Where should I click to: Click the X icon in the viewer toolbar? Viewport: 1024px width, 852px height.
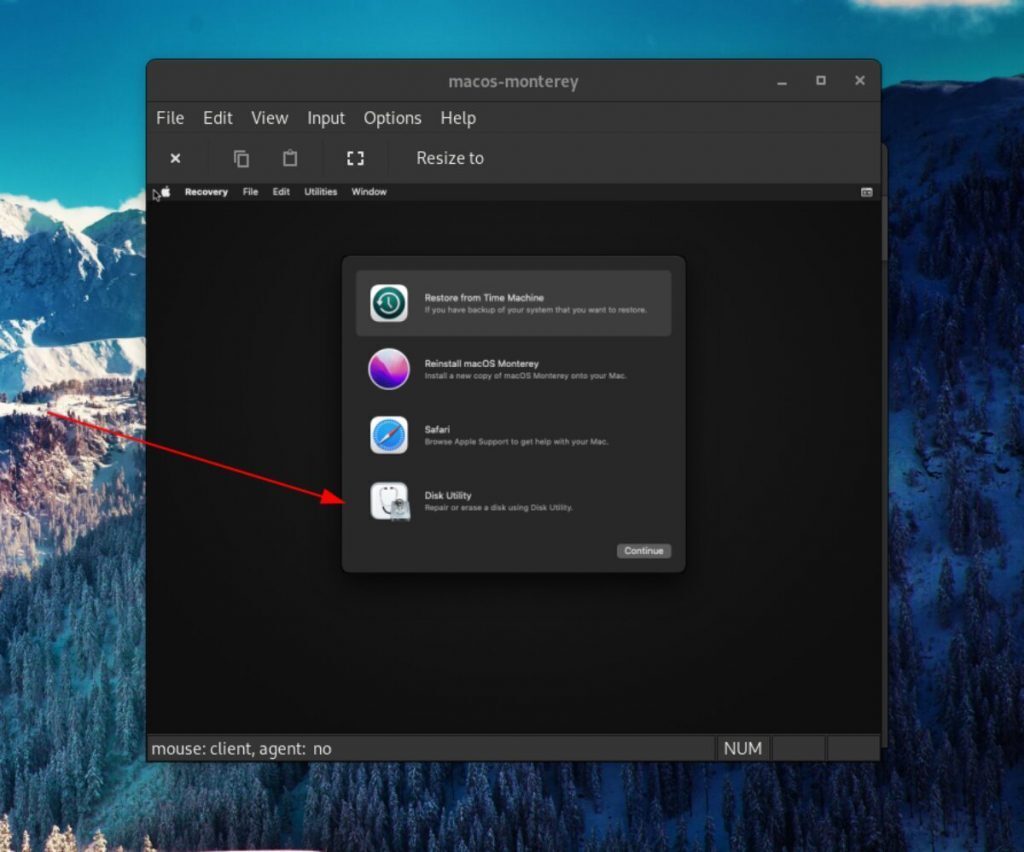(175, 158)
